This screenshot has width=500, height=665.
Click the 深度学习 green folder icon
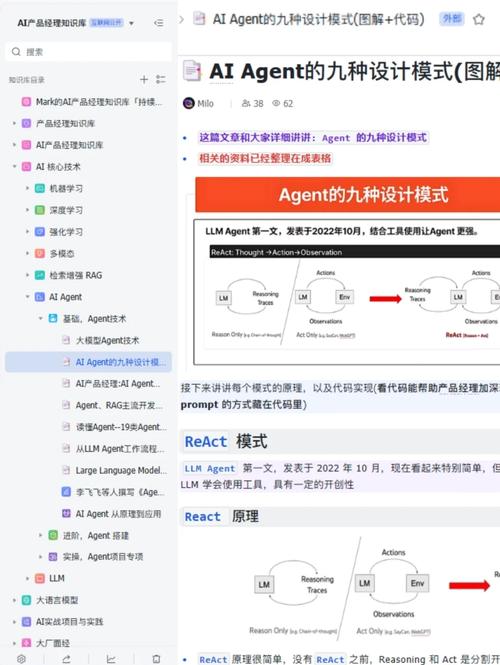click(x=39, y=210)
